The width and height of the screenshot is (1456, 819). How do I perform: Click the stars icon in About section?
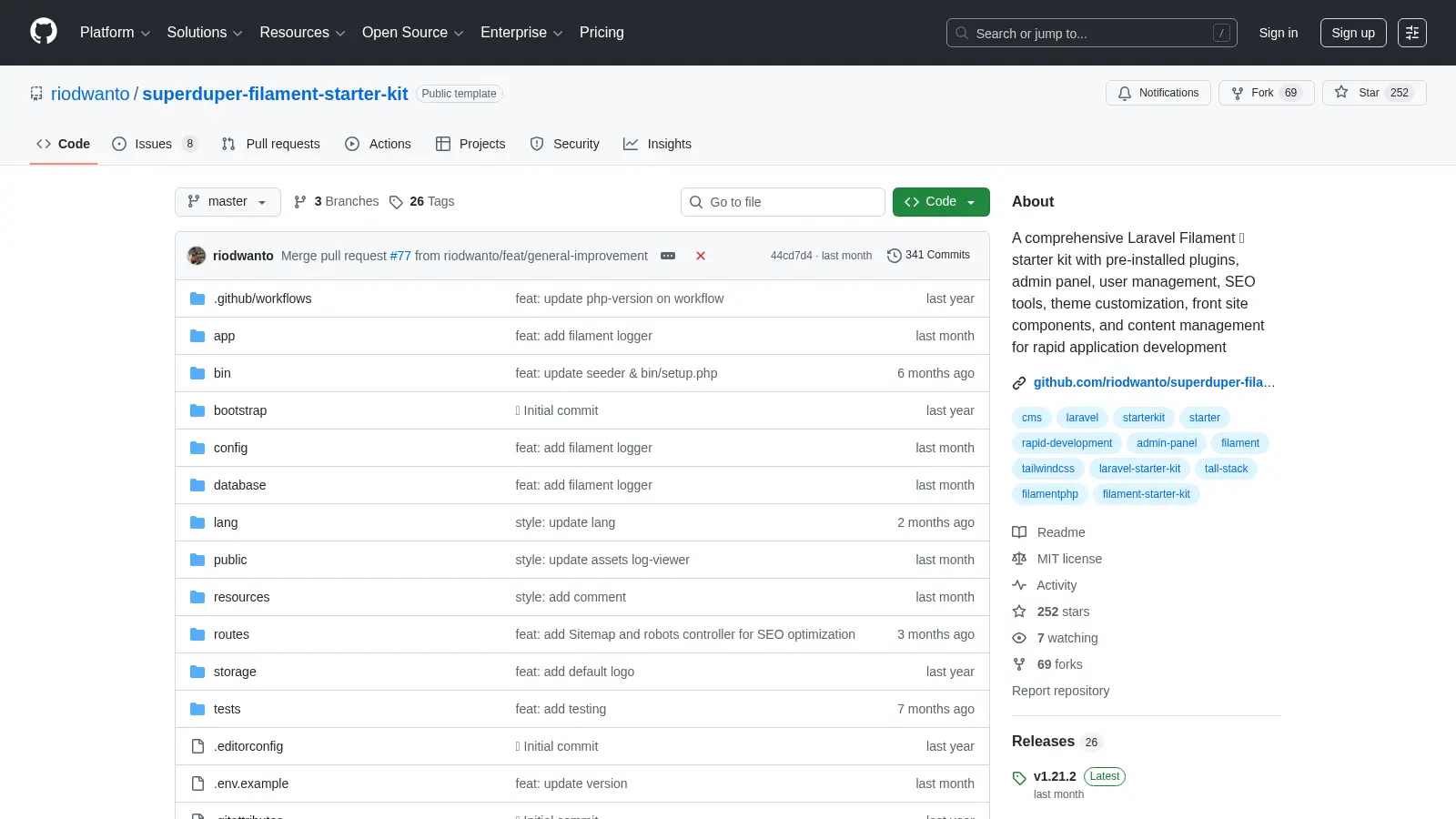tap(1019, 612)
